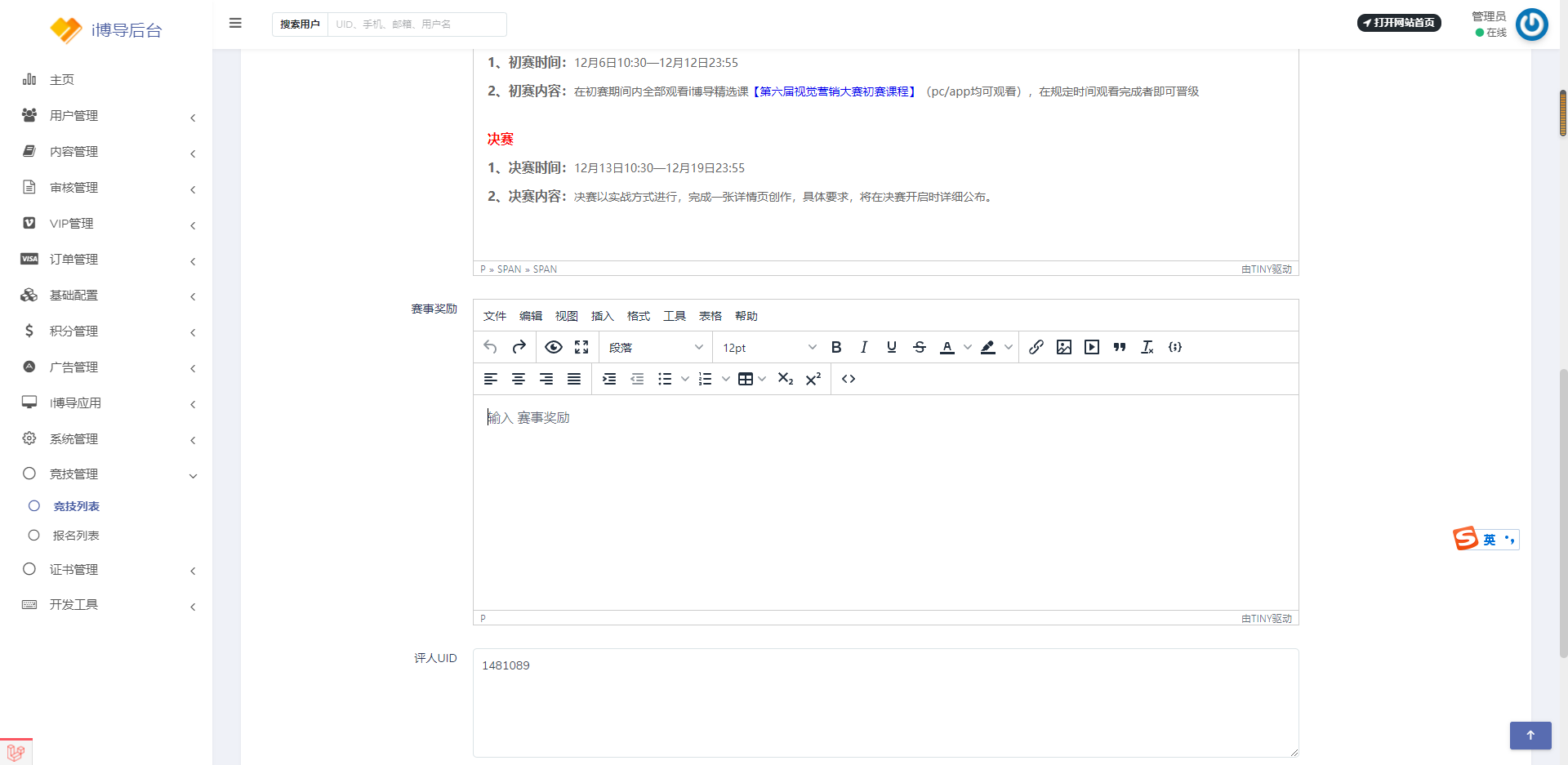Toggle italic text formatting

point(864,347)
